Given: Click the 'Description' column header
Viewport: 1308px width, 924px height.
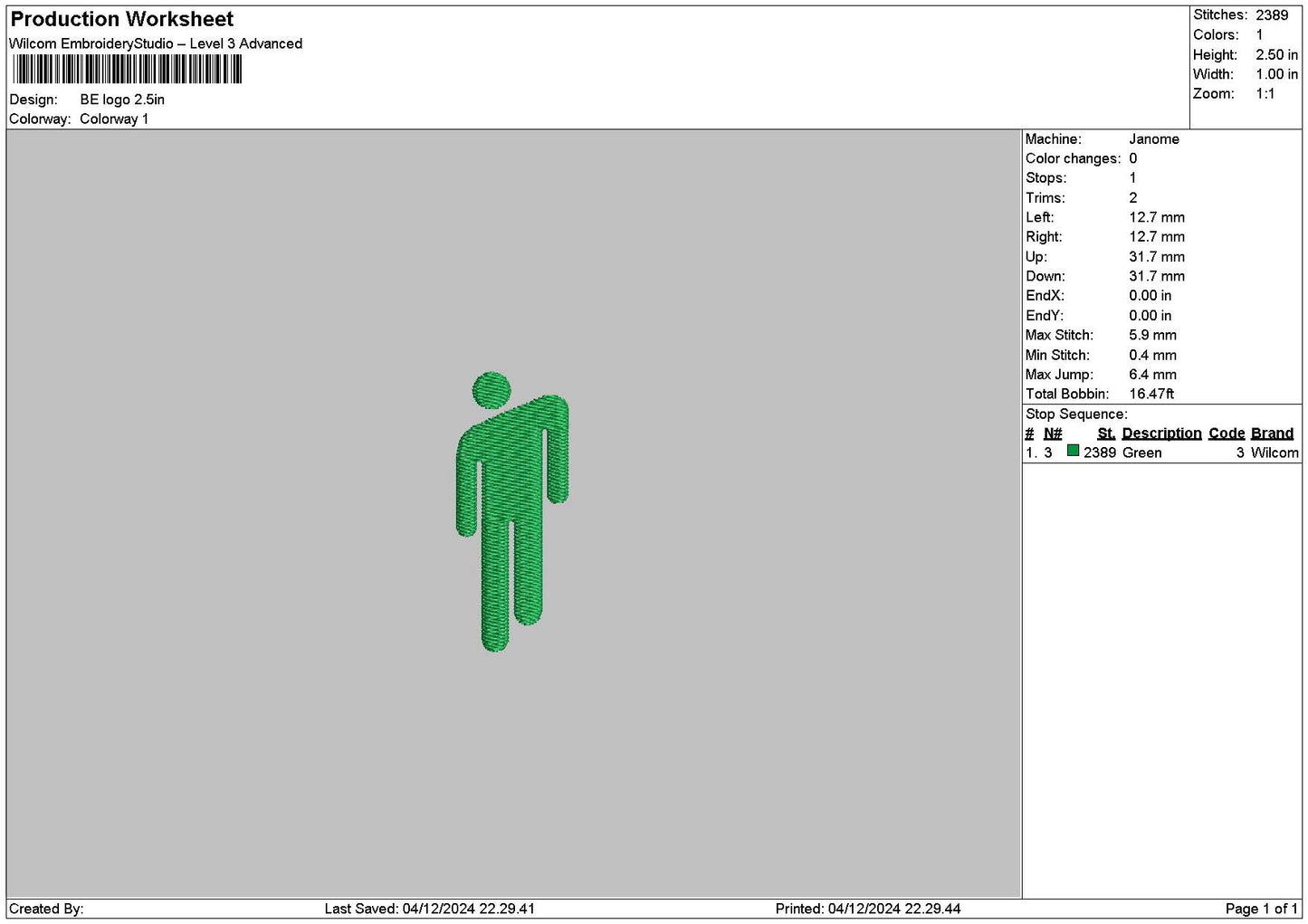Looking at the screenshot, I should click(1161, 433).
